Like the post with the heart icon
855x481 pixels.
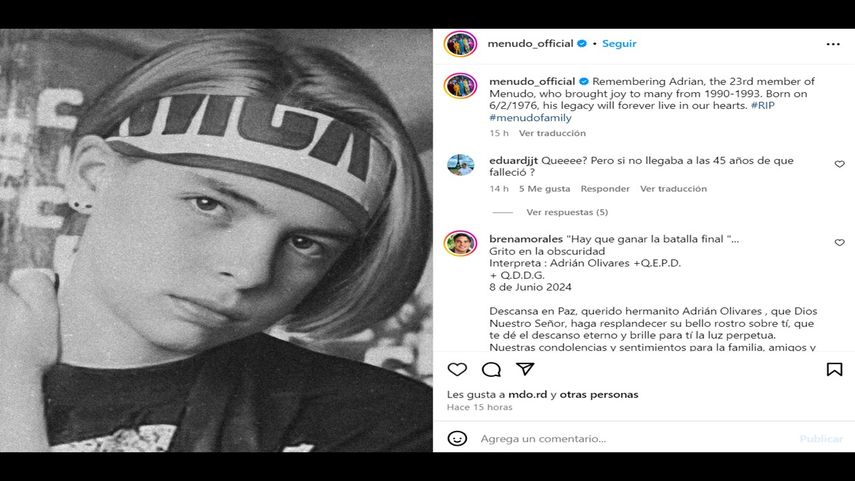point(457,369)
